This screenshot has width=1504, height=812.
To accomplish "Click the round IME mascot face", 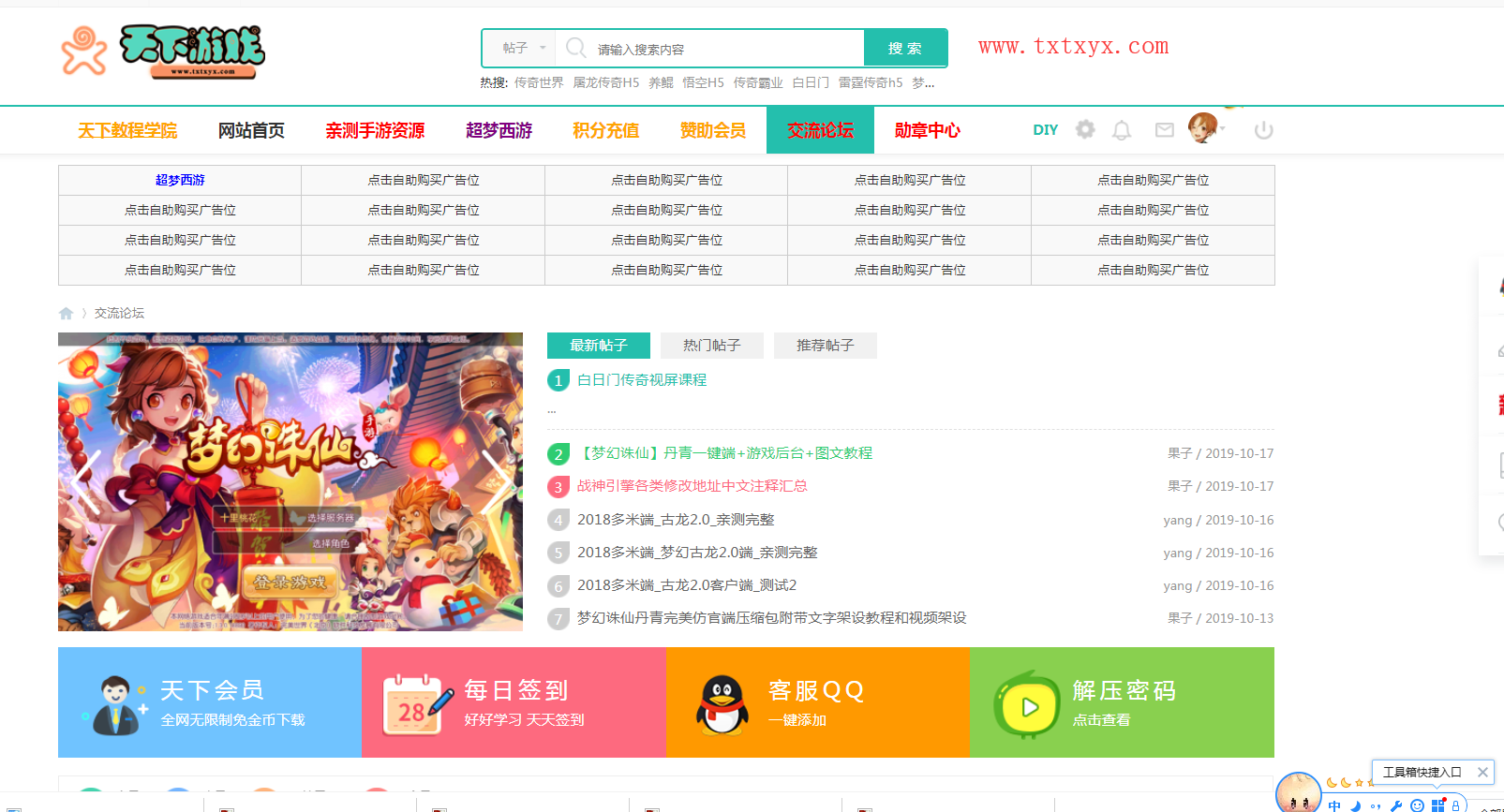I will pyautogui.click(x=1299, y=792).
